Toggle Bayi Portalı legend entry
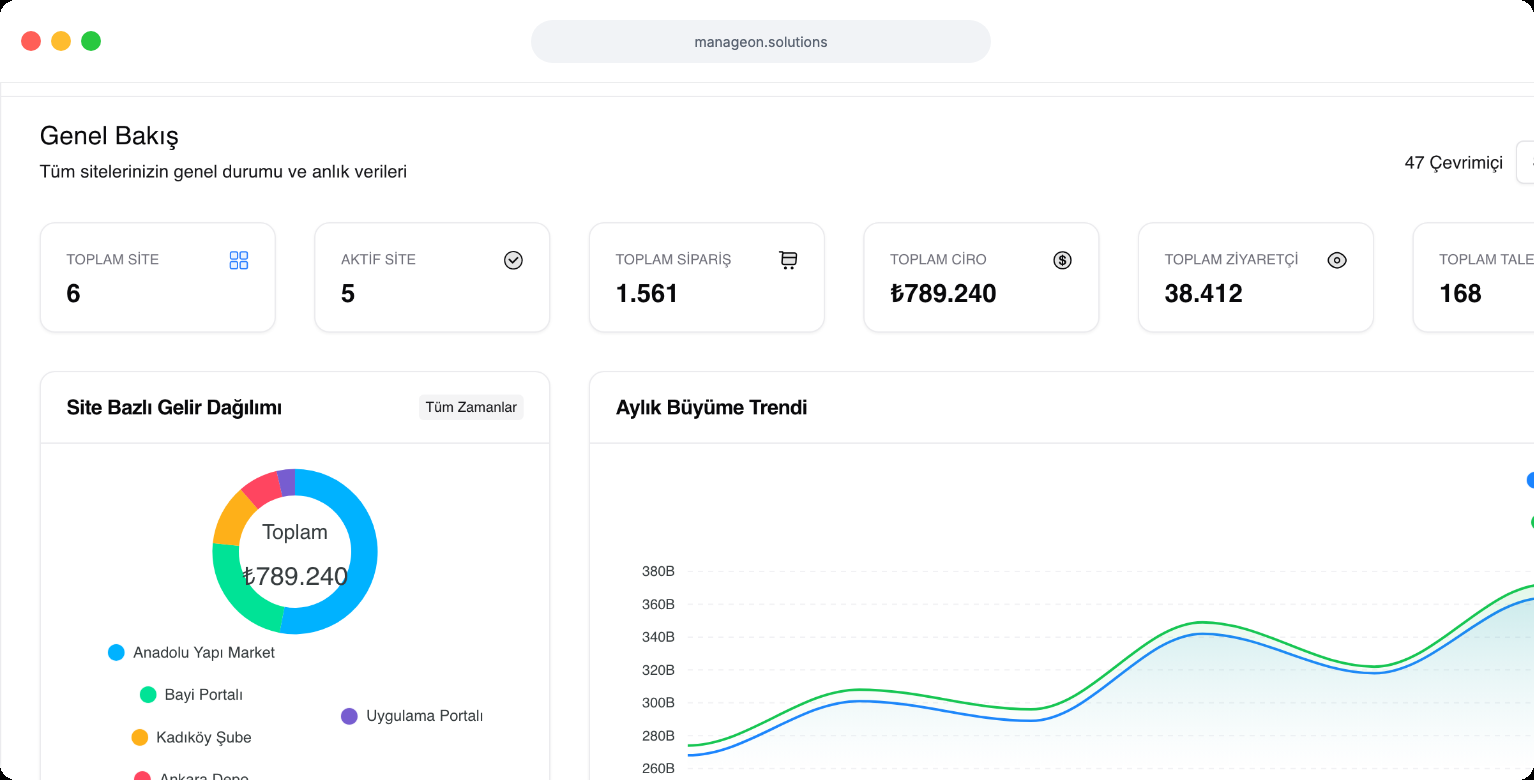The width and height of the screenshot is (1534, 780). click(191, 695)
